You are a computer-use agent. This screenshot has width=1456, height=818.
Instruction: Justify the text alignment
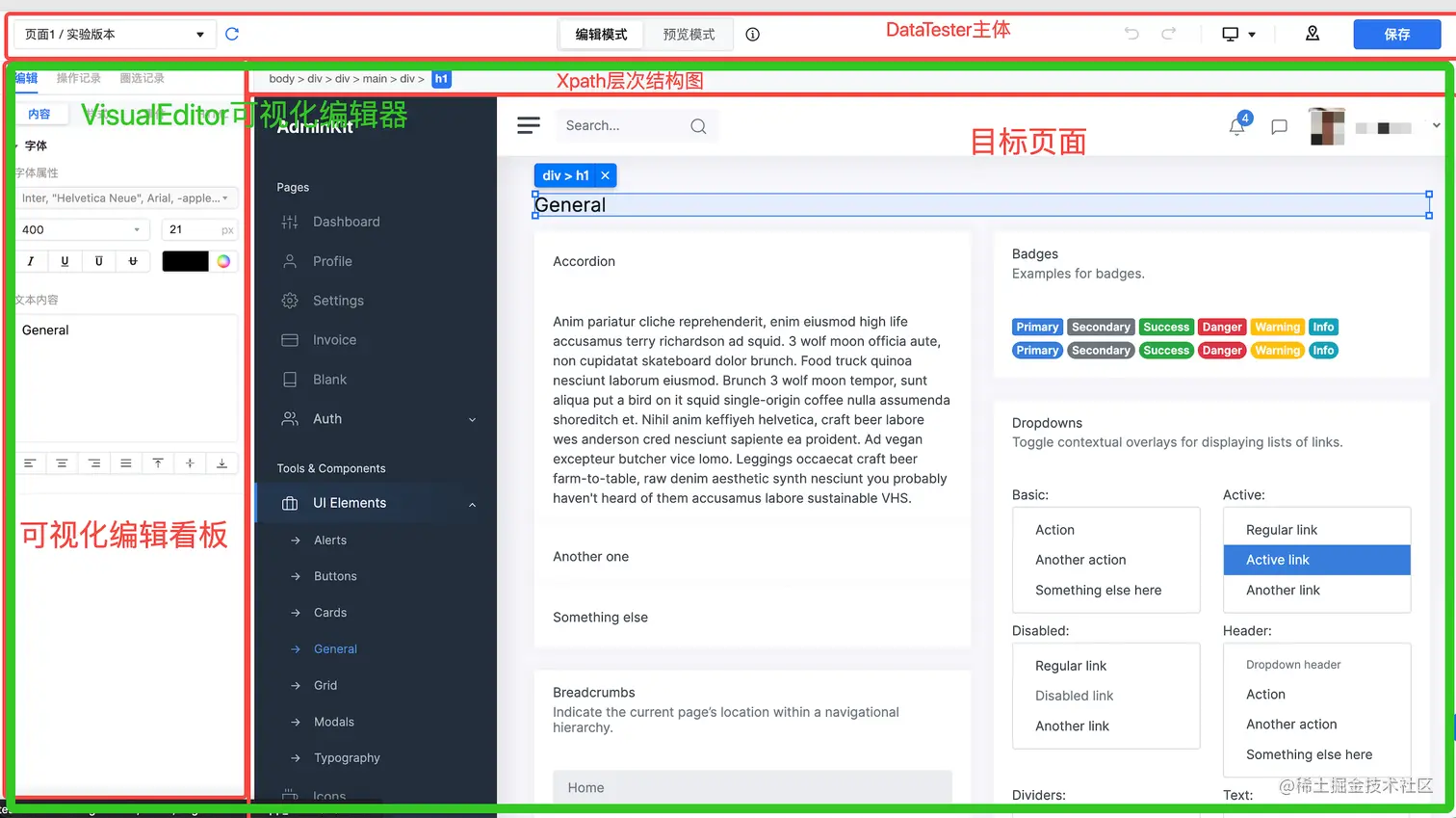click(x=126, y=463)
